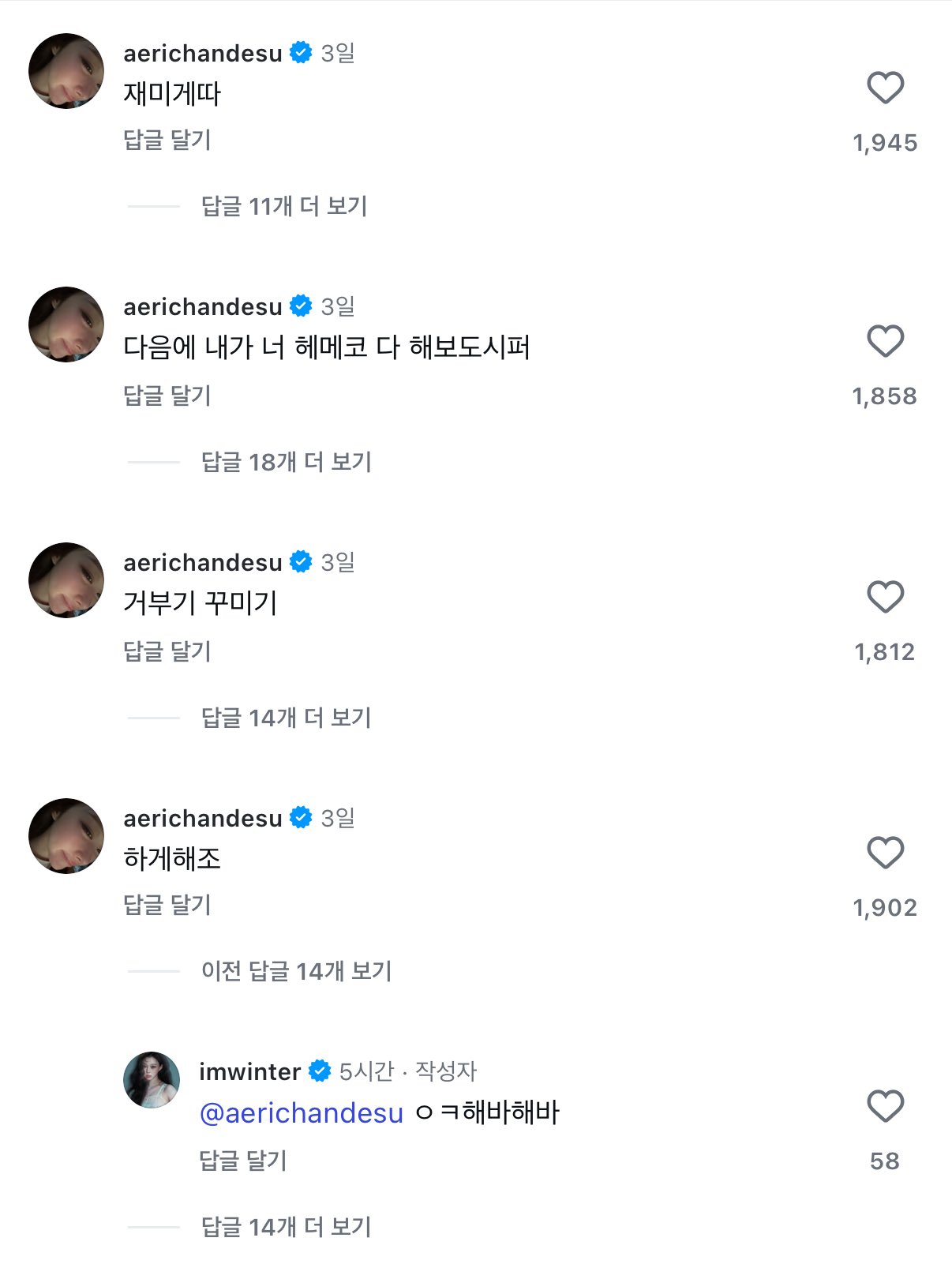The image size is (952, 1279).
Task: Show '이전 답글 14개 보기' previous replies
Action: point(296,971)
